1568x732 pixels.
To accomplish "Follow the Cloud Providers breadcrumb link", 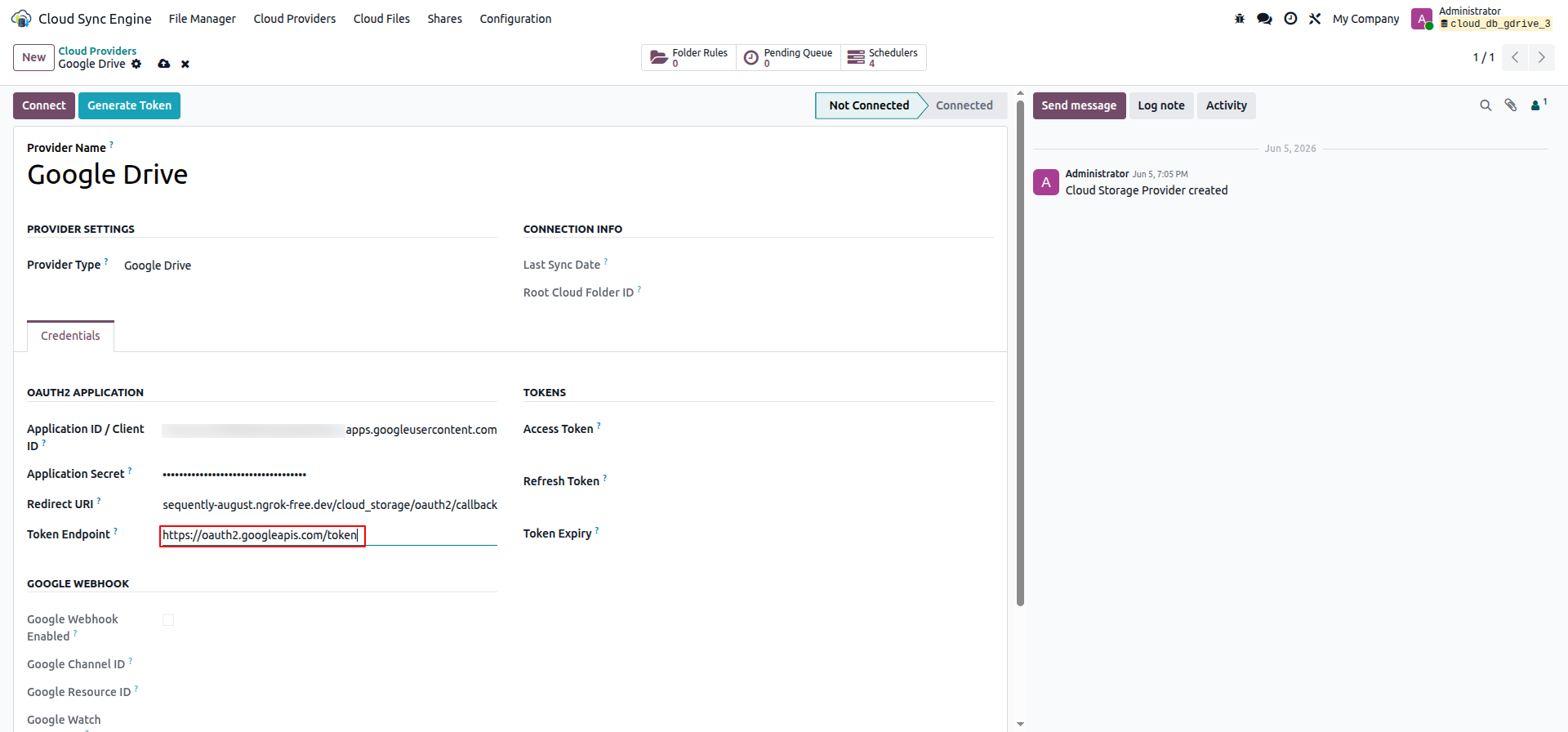I will coord(97,51).
